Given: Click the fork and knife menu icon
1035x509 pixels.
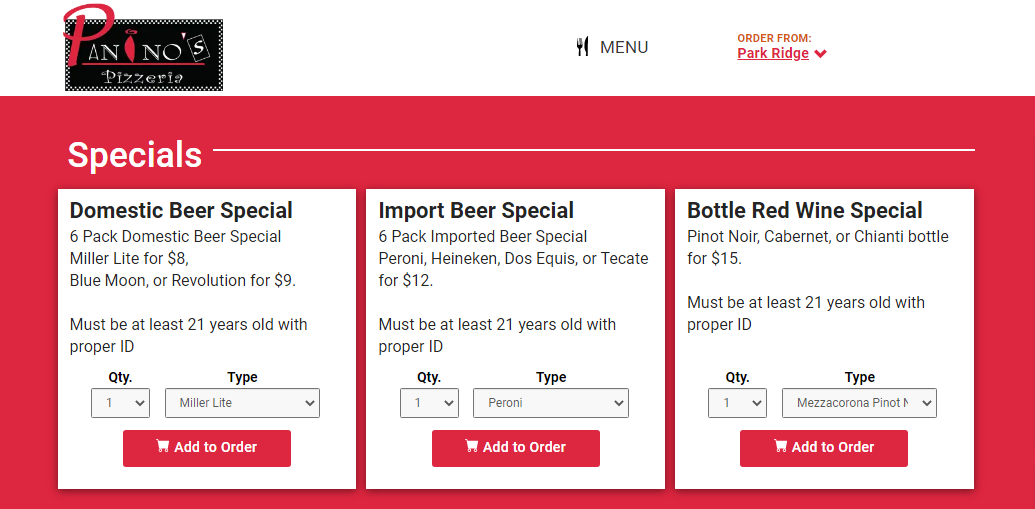Looking at the screenshot, I should [583, 47].
